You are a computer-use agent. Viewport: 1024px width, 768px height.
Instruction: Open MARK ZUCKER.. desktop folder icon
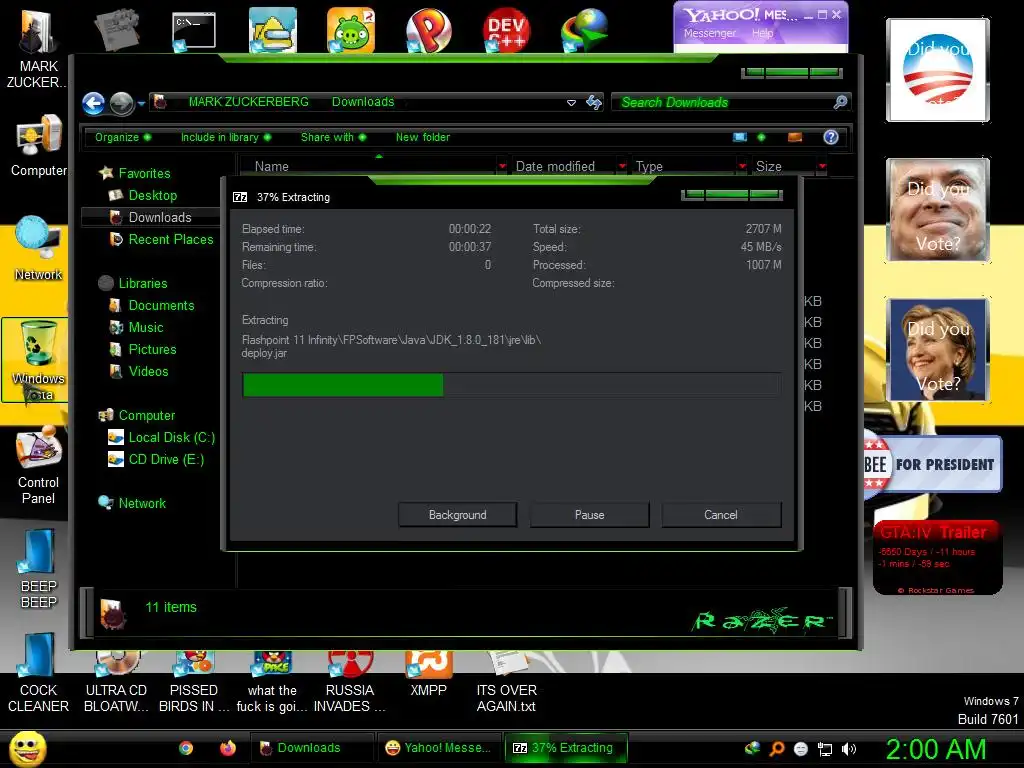[38, 48]
